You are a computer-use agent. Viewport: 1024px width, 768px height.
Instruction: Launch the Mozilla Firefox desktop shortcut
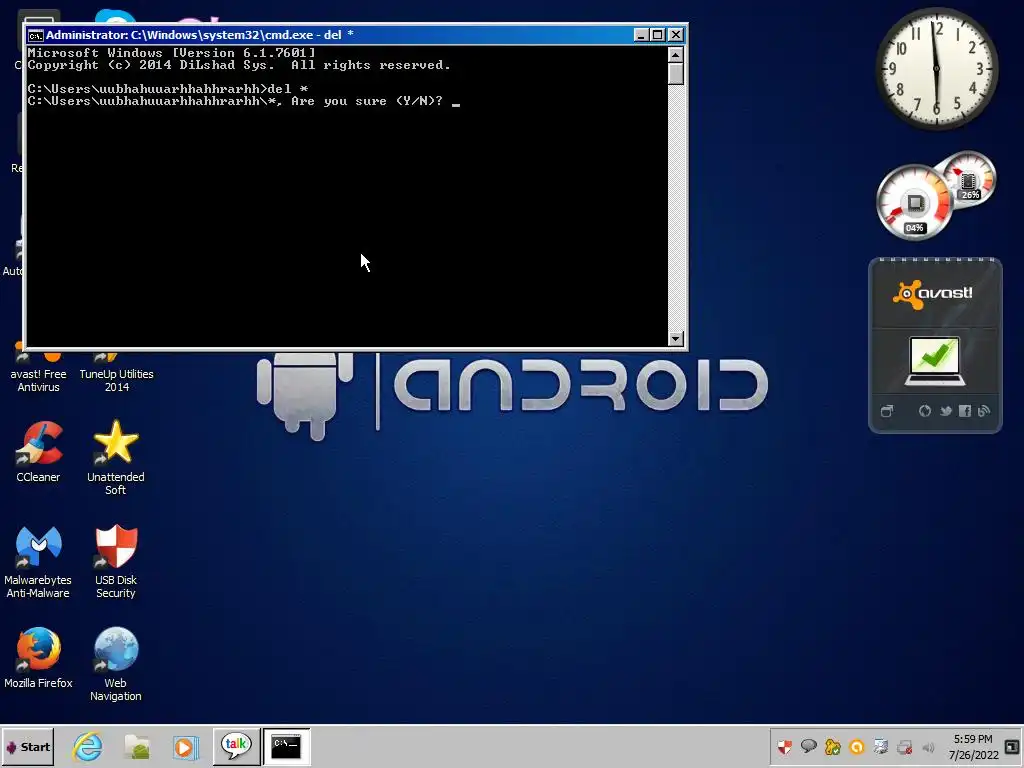38,658
